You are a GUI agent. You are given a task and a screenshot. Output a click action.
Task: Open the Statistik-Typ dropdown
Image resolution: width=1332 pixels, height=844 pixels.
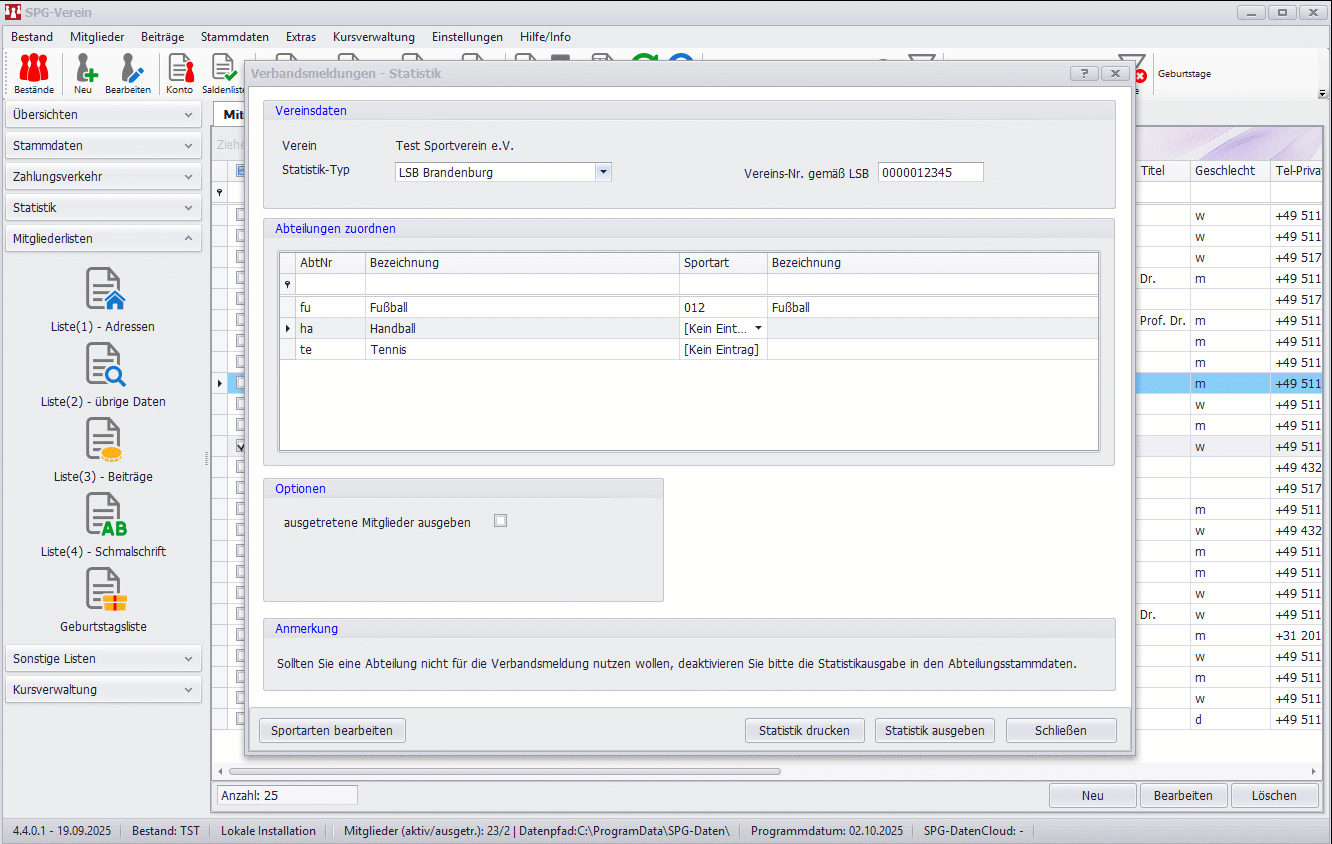(603, 172)
